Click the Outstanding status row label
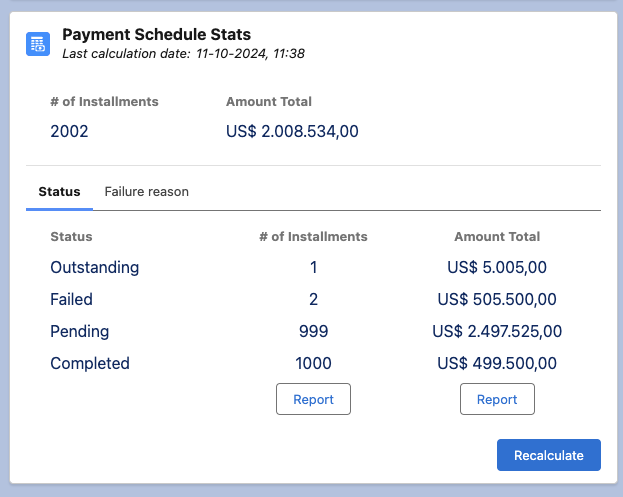Image resolution: width=623 pixels, height=497 pixels. tap(95, 267)
